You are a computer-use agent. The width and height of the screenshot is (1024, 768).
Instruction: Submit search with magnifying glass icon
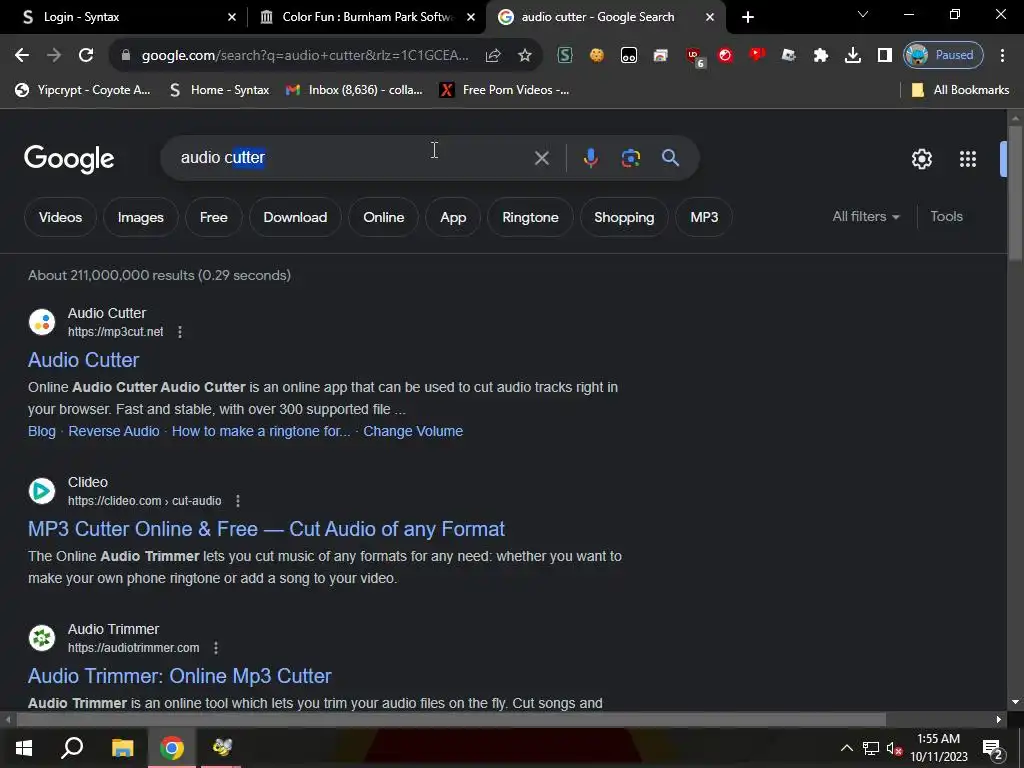click(670, 158)
